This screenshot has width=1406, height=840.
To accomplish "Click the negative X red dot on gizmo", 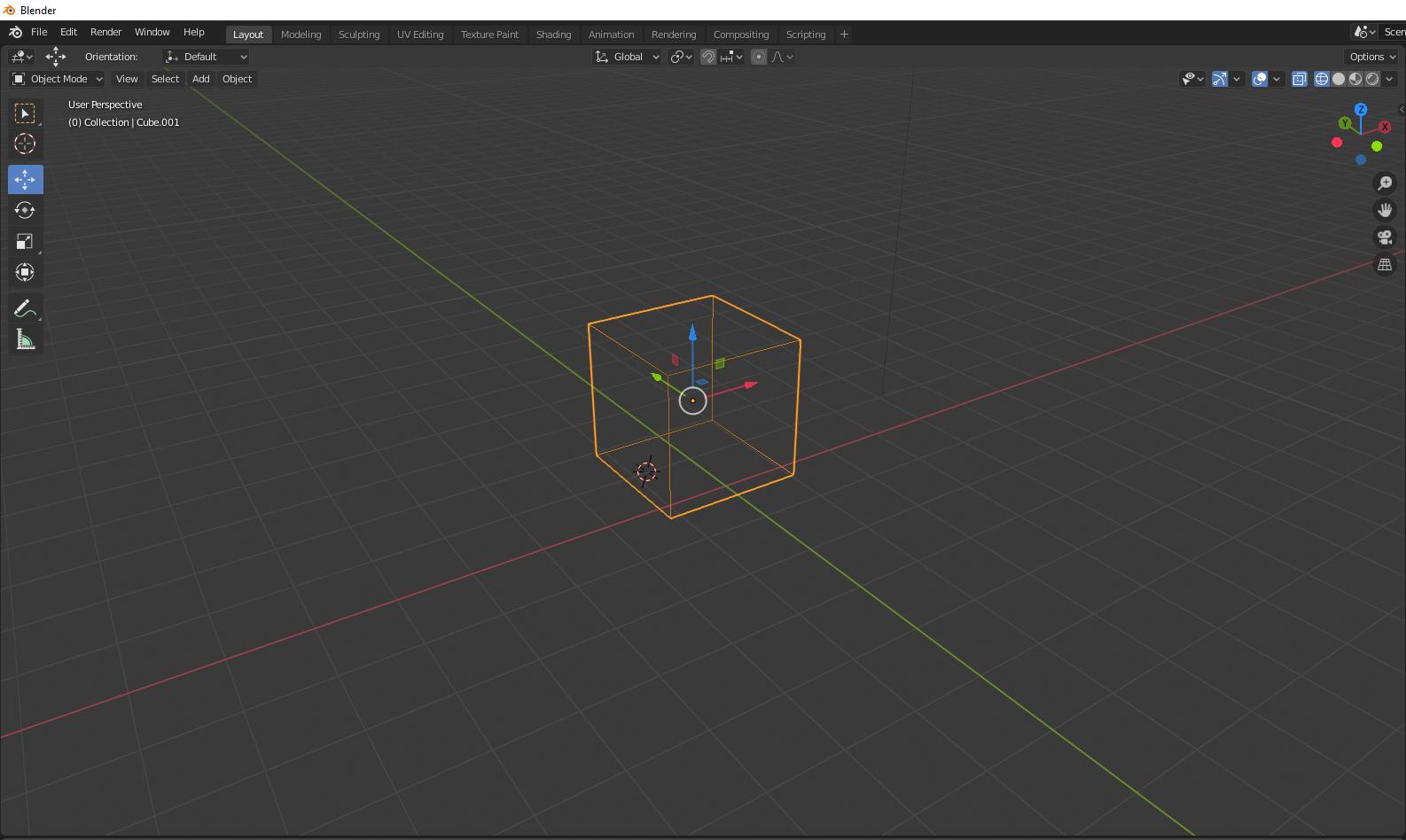I will [x=1337, y=143].
